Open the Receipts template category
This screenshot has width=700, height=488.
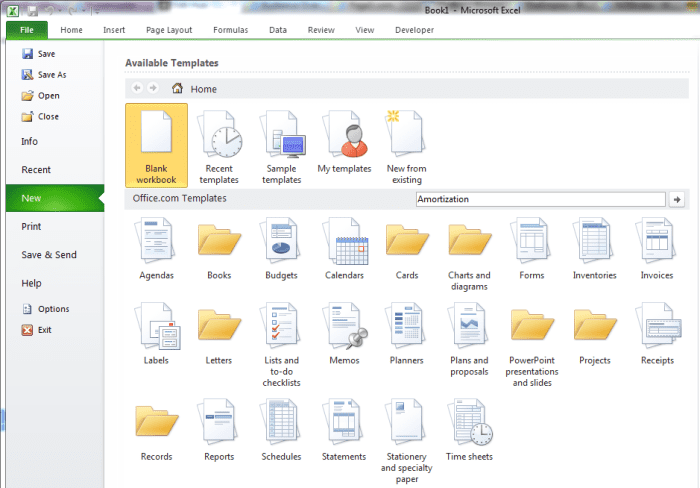coord(657,334)
